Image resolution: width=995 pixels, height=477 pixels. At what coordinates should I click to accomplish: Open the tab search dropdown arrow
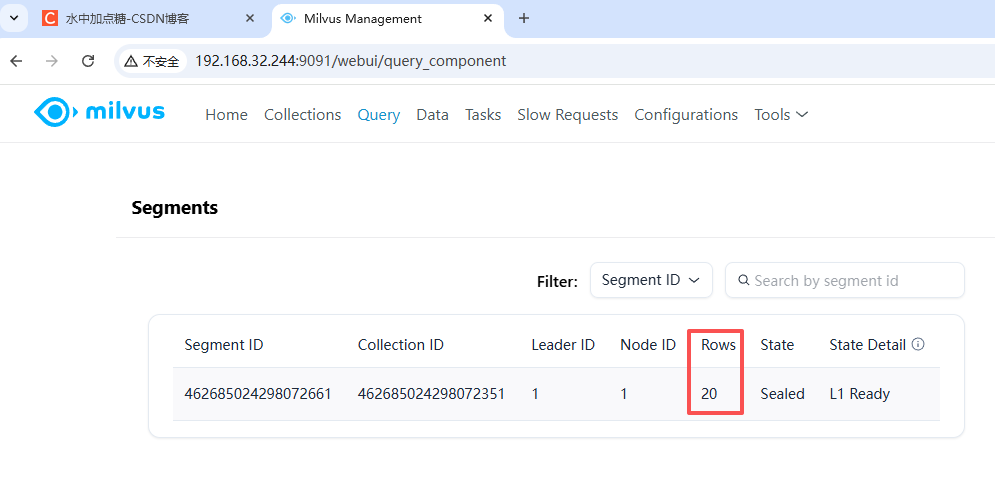point(14,18)
